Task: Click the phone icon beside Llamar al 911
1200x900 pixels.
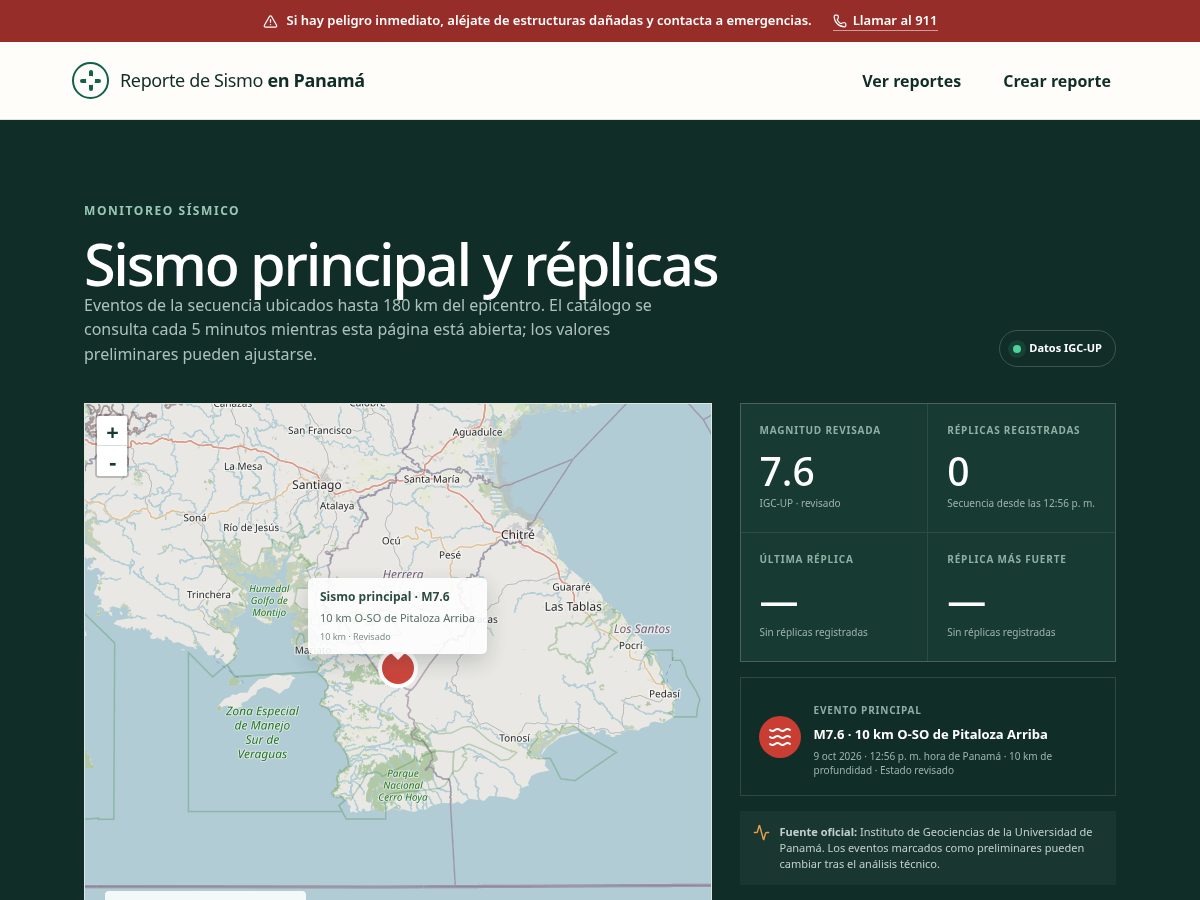Action: pos(840,21)
